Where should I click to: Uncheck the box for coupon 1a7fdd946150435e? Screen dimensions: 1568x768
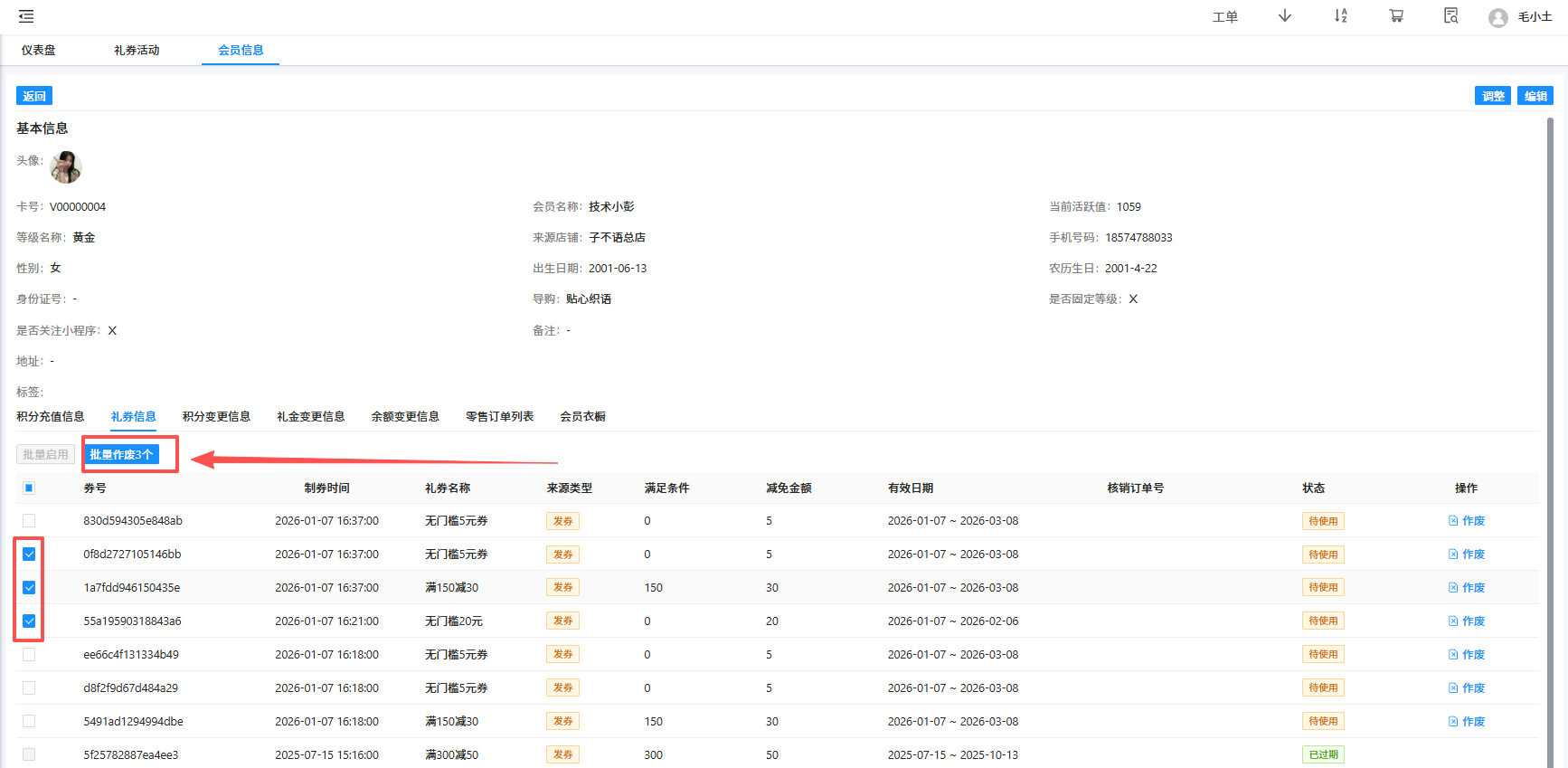(29, 588)
